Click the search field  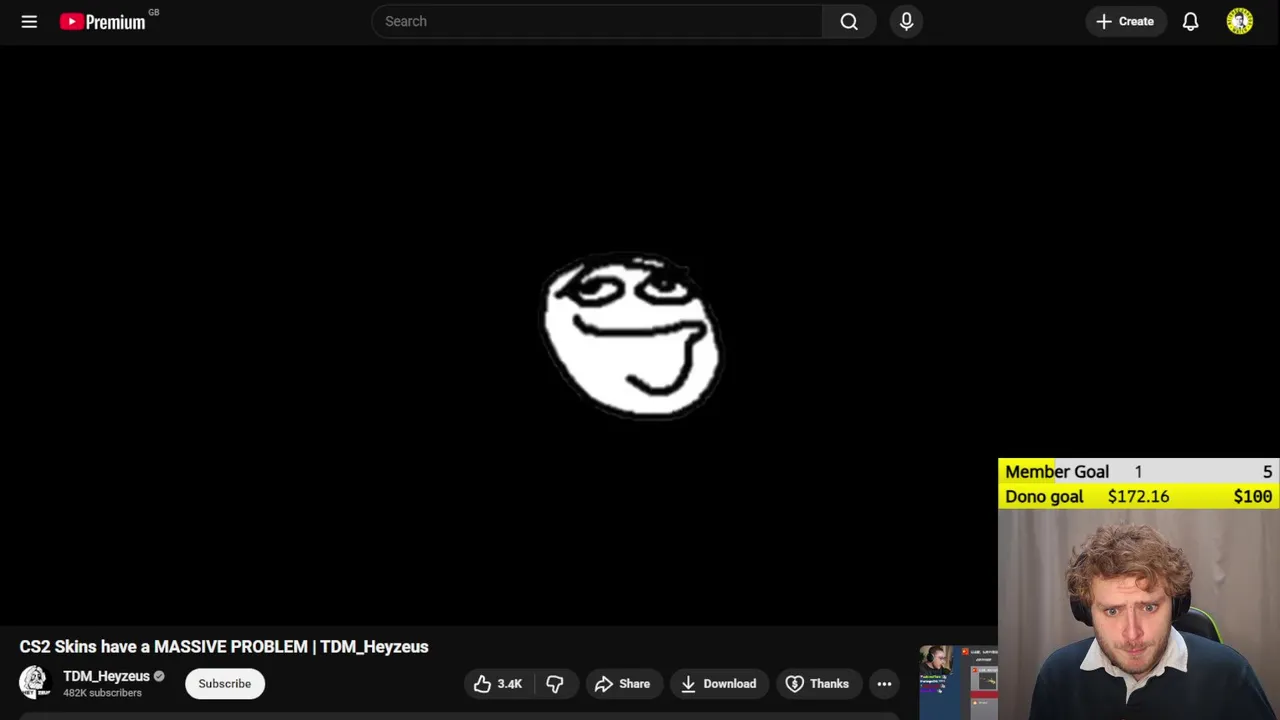[597, 21]
